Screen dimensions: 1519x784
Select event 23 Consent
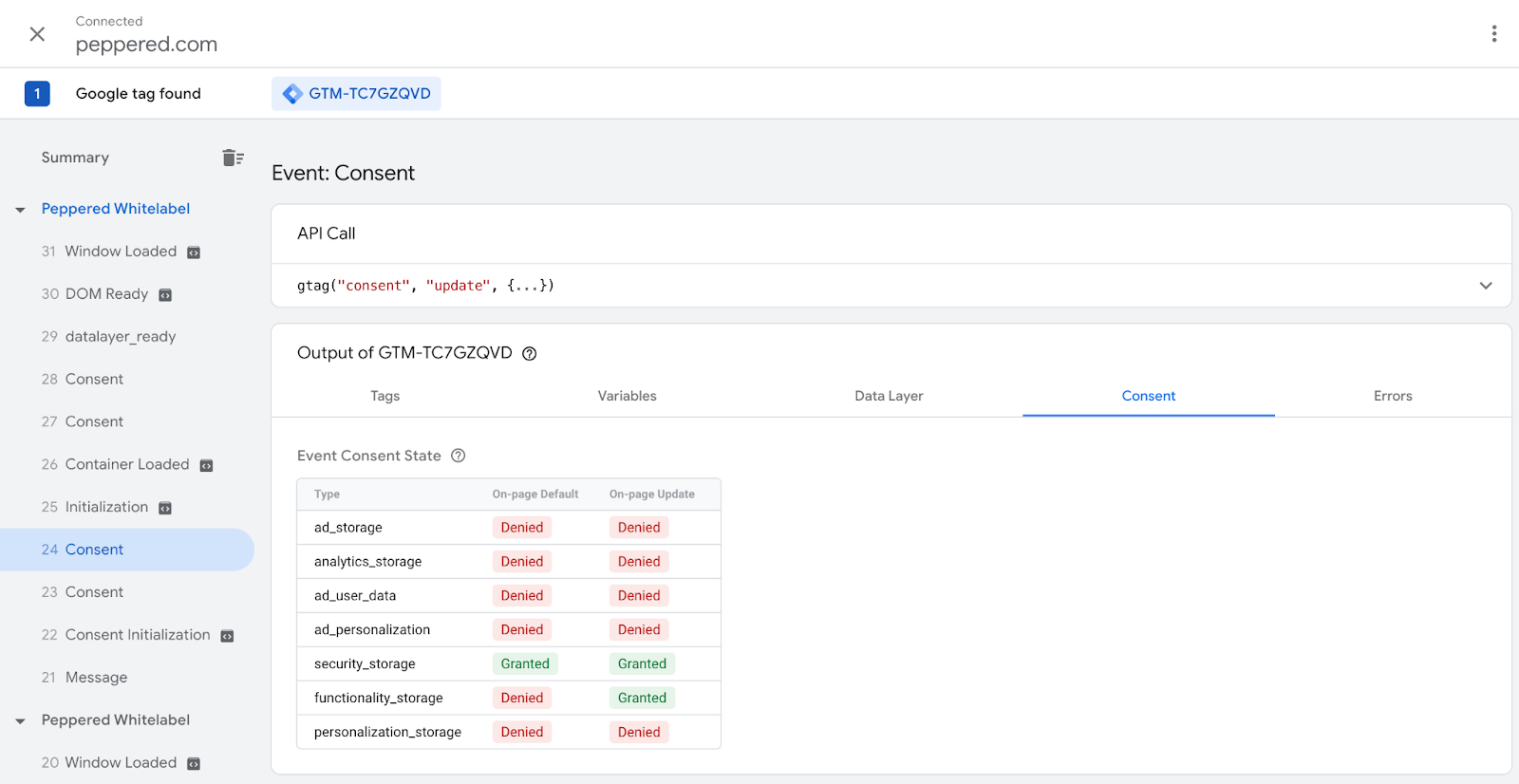click(x=83, y=592)
